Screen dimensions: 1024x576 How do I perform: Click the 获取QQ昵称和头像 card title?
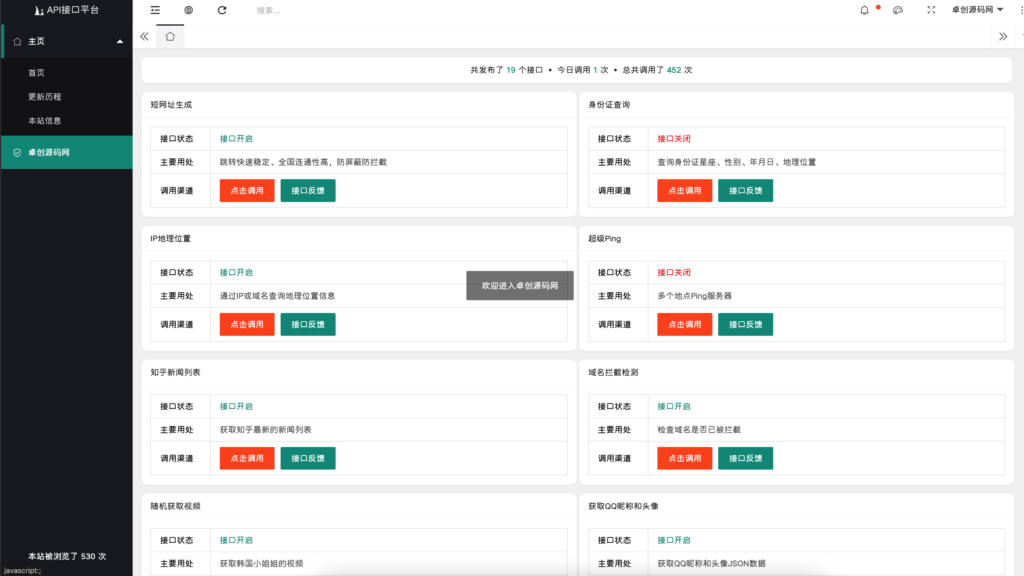[x=623, y=506]
